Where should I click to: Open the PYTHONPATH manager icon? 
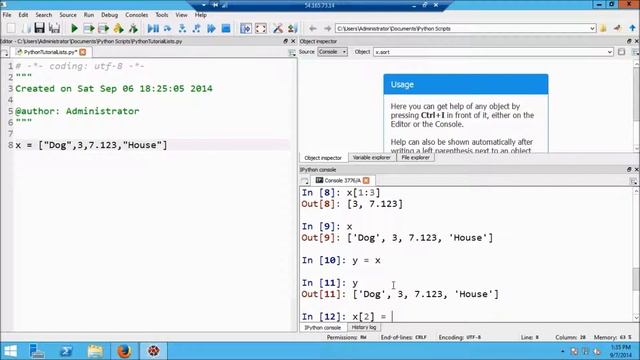click(x=292, y=28)
